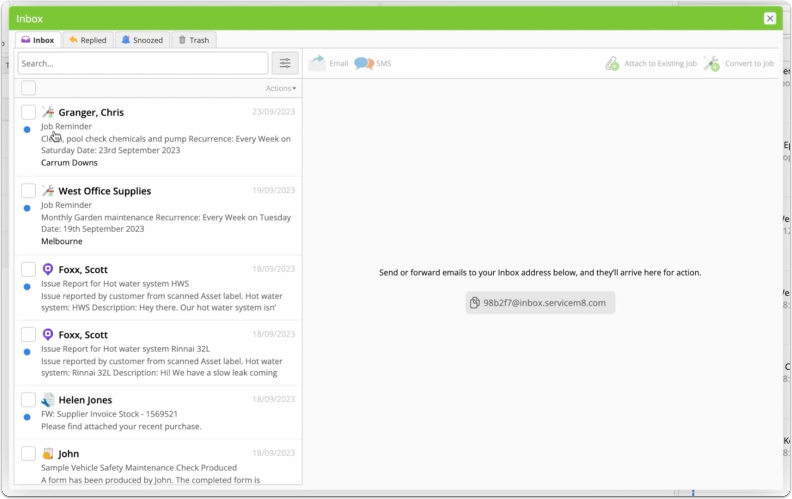Tick the checkbox for West Office Supplies
Viewport: 792px width, 499px height.
pos(28,190)
